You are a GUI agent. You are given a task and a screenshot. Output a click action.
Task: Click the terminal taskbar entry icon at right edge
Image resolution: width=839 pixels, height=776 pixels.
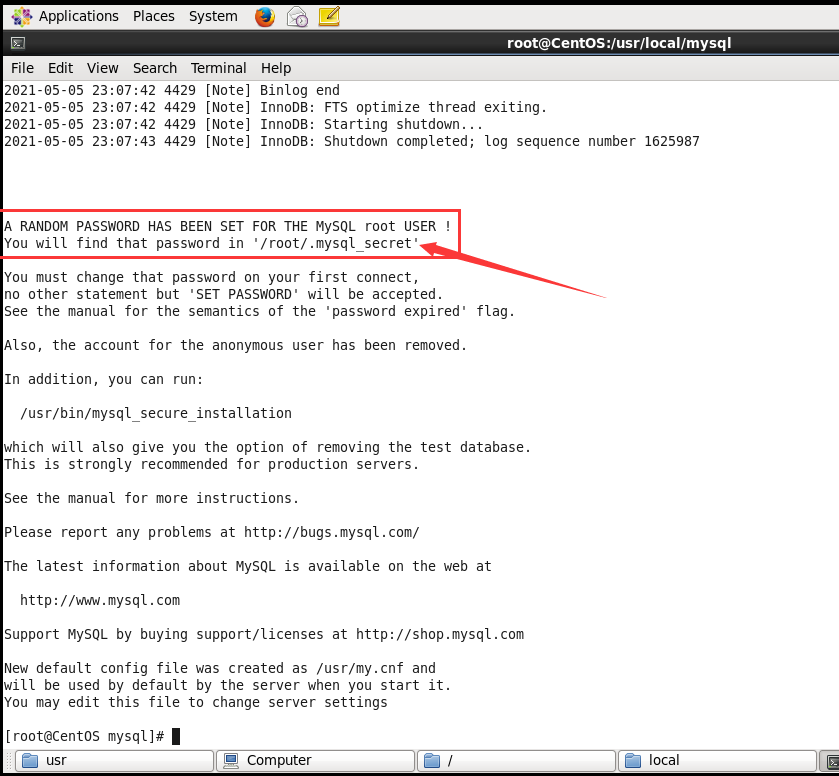[x=833, y=761]
